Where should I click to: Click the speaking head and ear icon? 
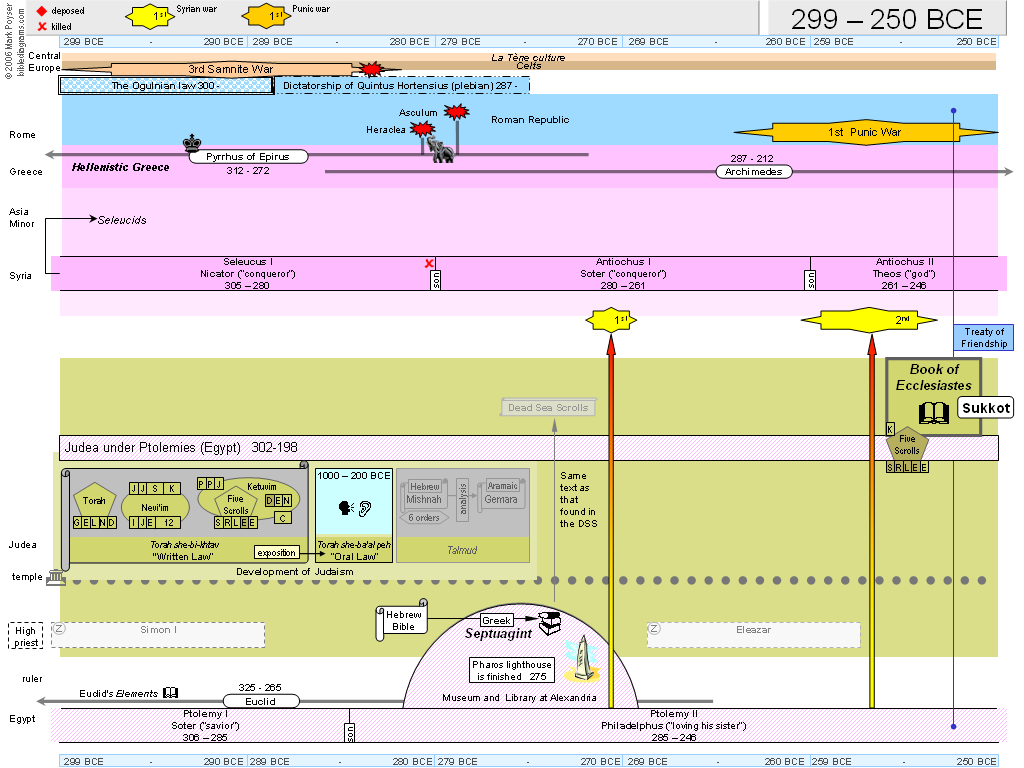tap(355, 507)
